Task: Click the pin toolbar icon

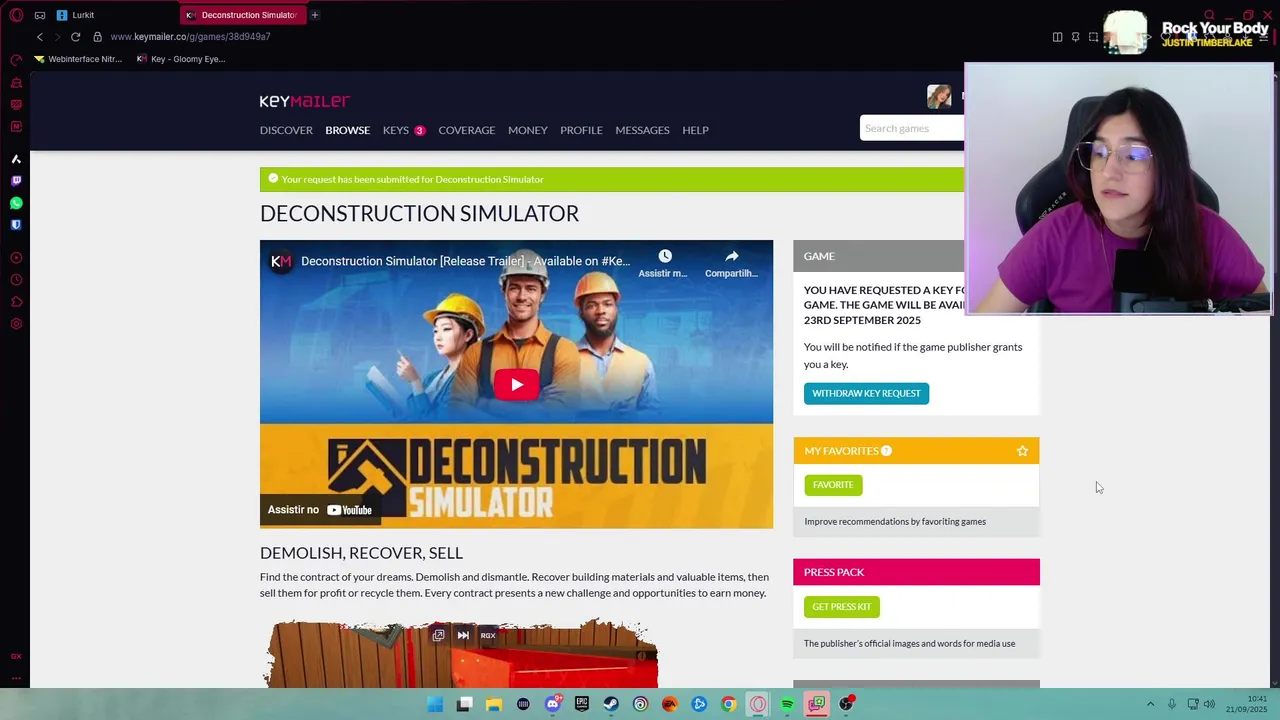Action: click(x=1075, y=37)
